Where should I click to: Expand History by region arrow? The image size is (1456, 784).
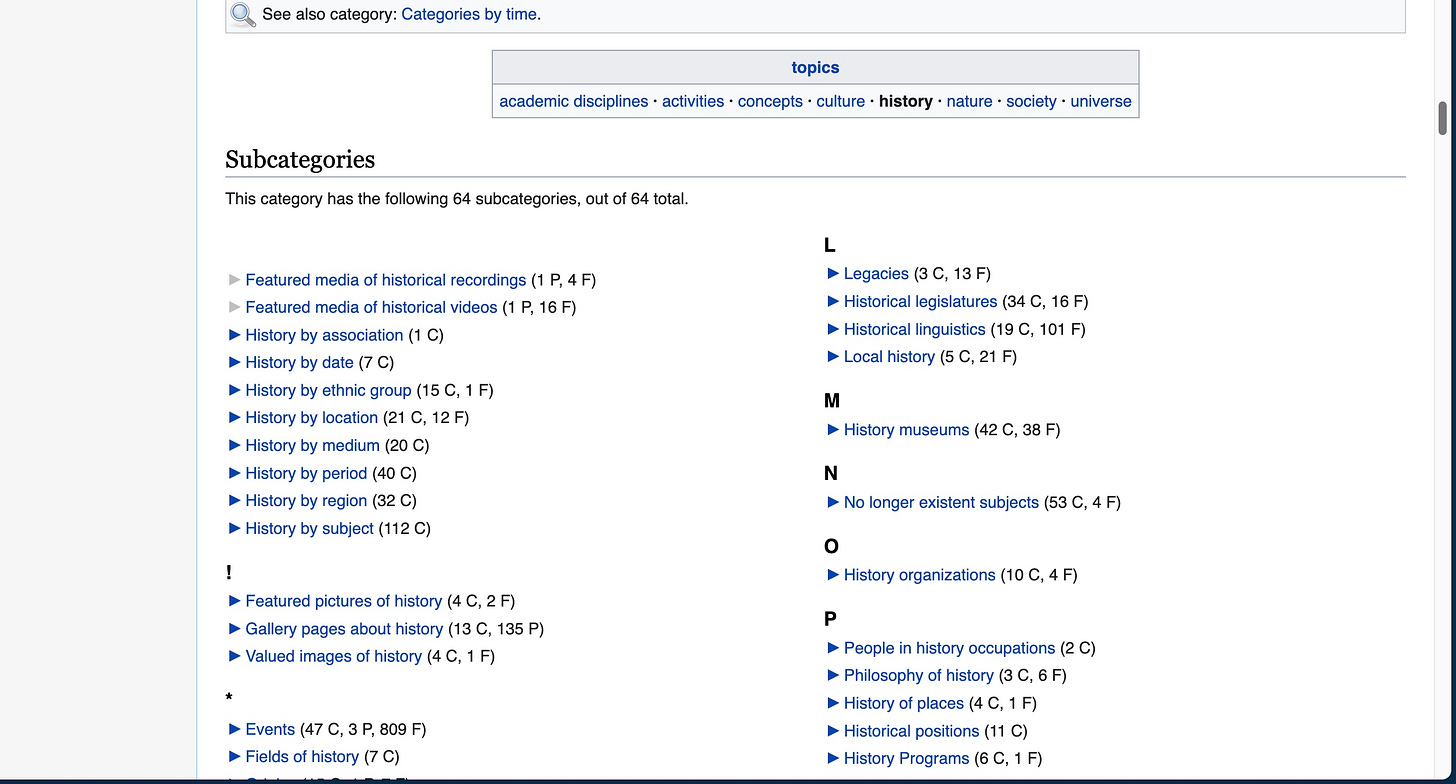[235, 500]
